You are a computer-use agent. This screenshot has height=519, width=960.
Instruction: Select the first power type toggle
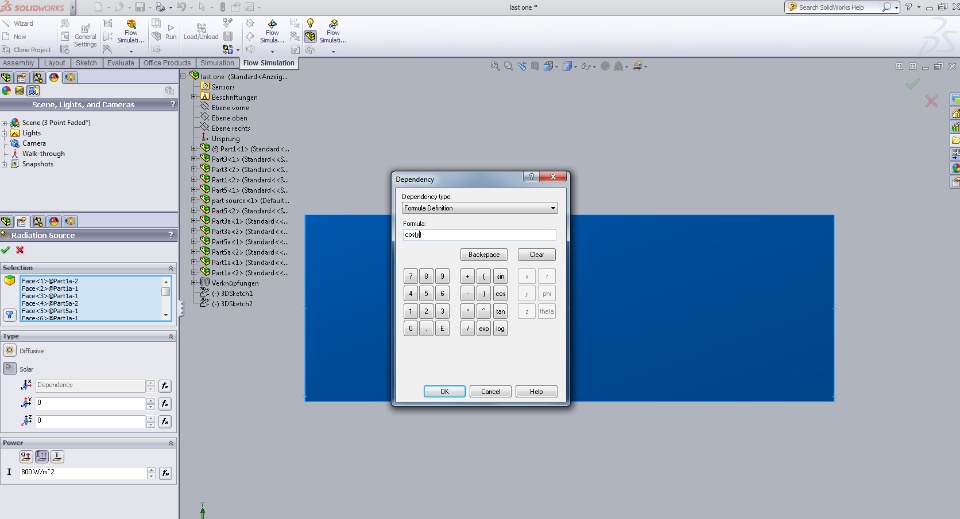[26, 457]
